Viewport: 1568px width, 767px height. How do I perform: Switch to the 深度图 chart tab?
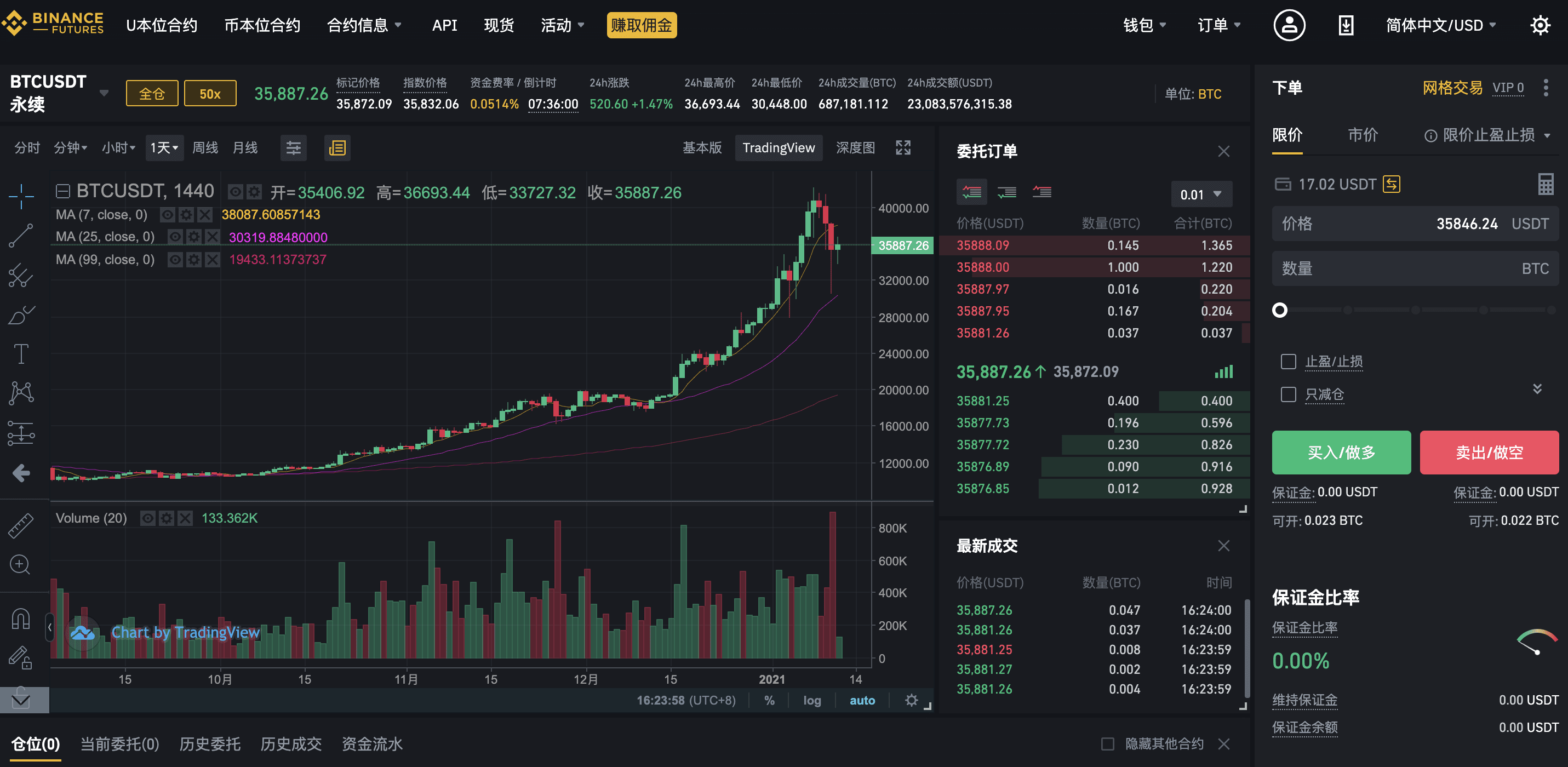pos(855,147)
